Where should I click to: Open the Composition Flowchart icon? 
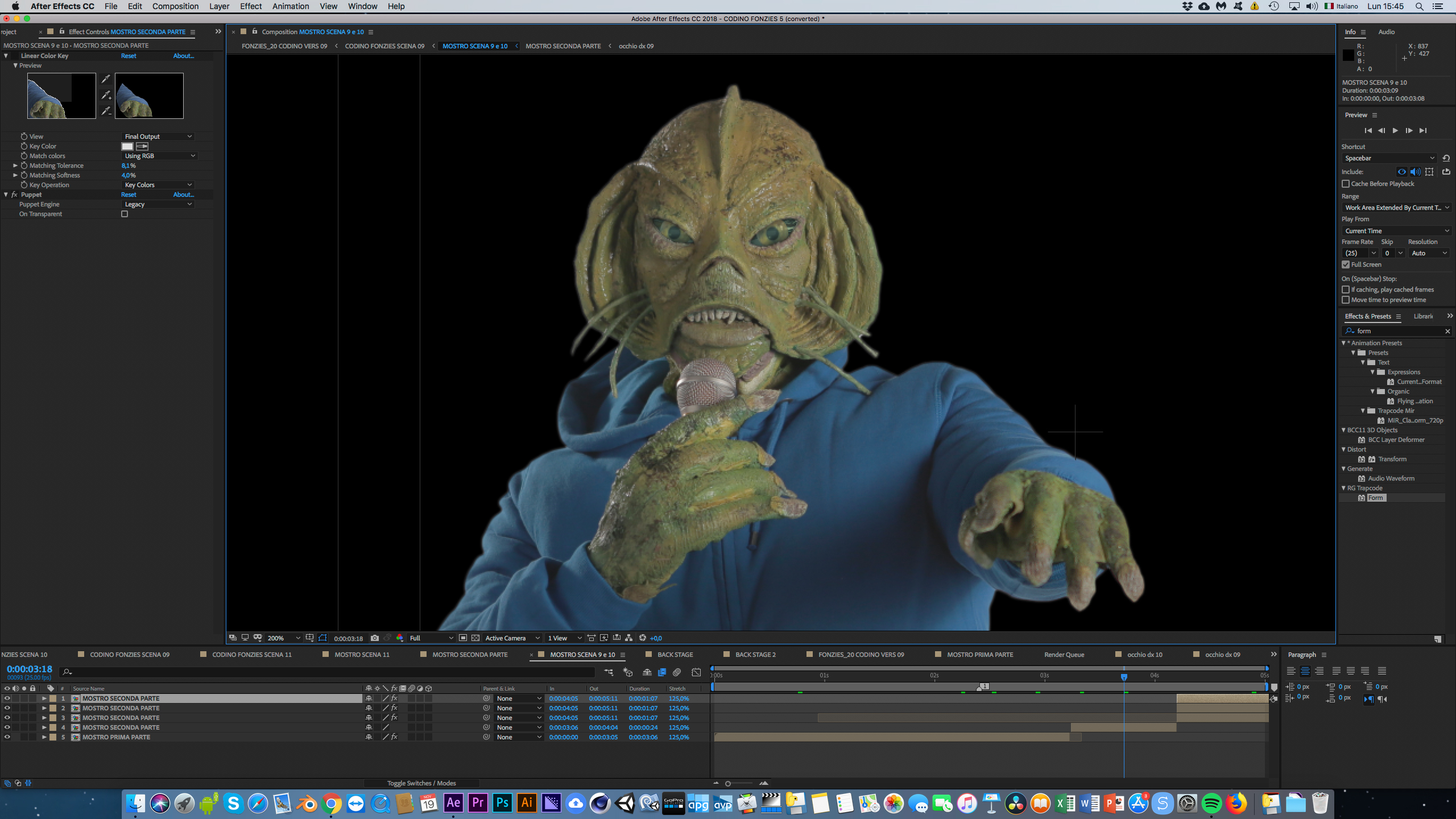629,638
